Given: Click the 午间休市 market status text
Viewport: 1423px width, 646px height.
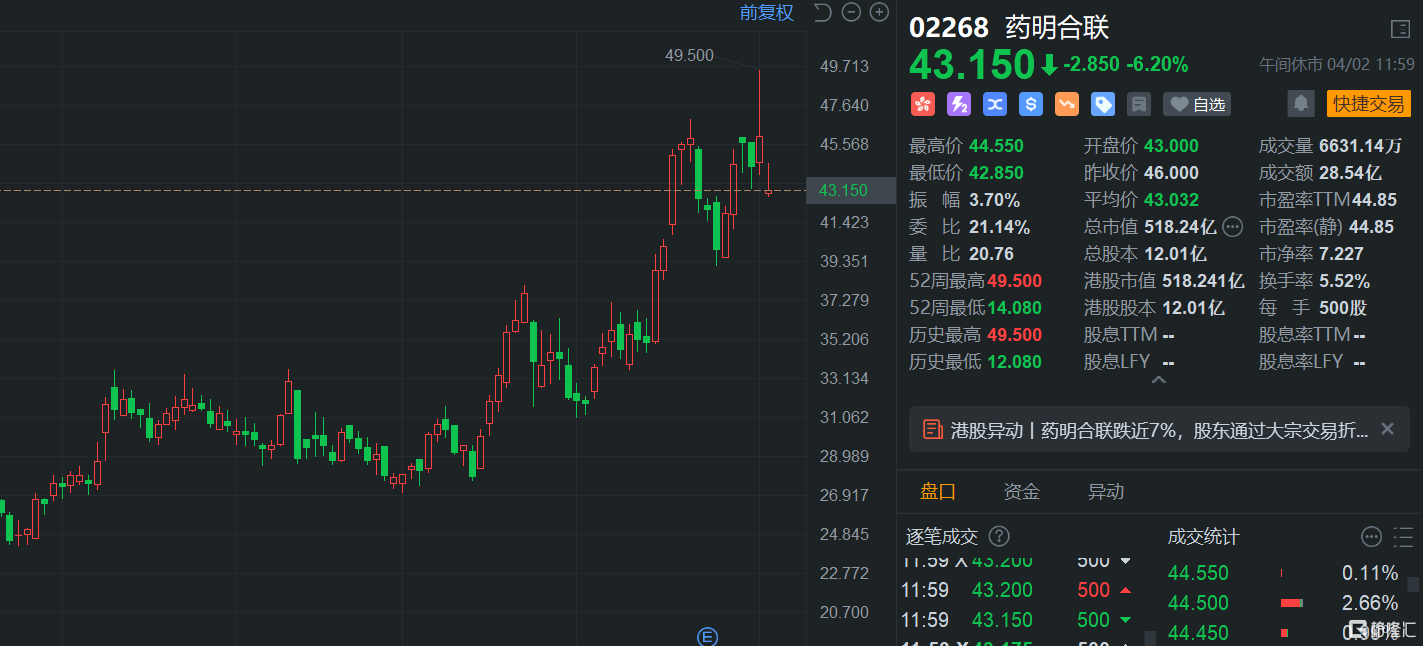Looking at the screenshot, I should 1290,65.
